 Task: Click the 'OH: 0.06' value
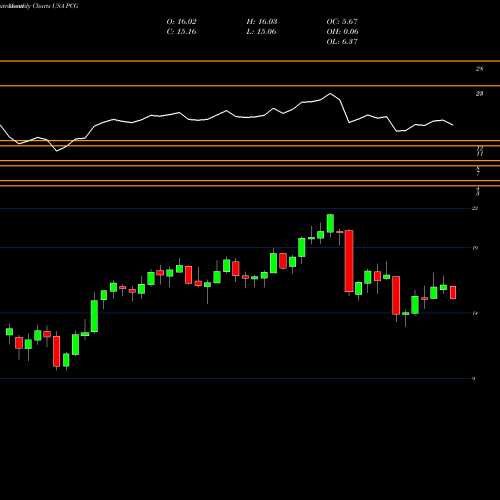[x=343, y=32]
